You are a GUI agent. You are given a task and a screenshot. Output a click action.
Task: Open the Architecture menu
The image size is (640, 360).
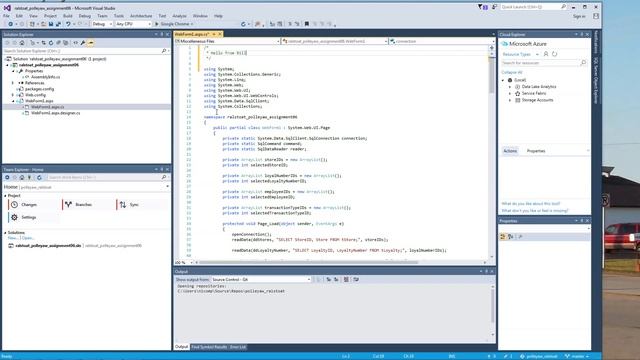click(x=141, y=16)
